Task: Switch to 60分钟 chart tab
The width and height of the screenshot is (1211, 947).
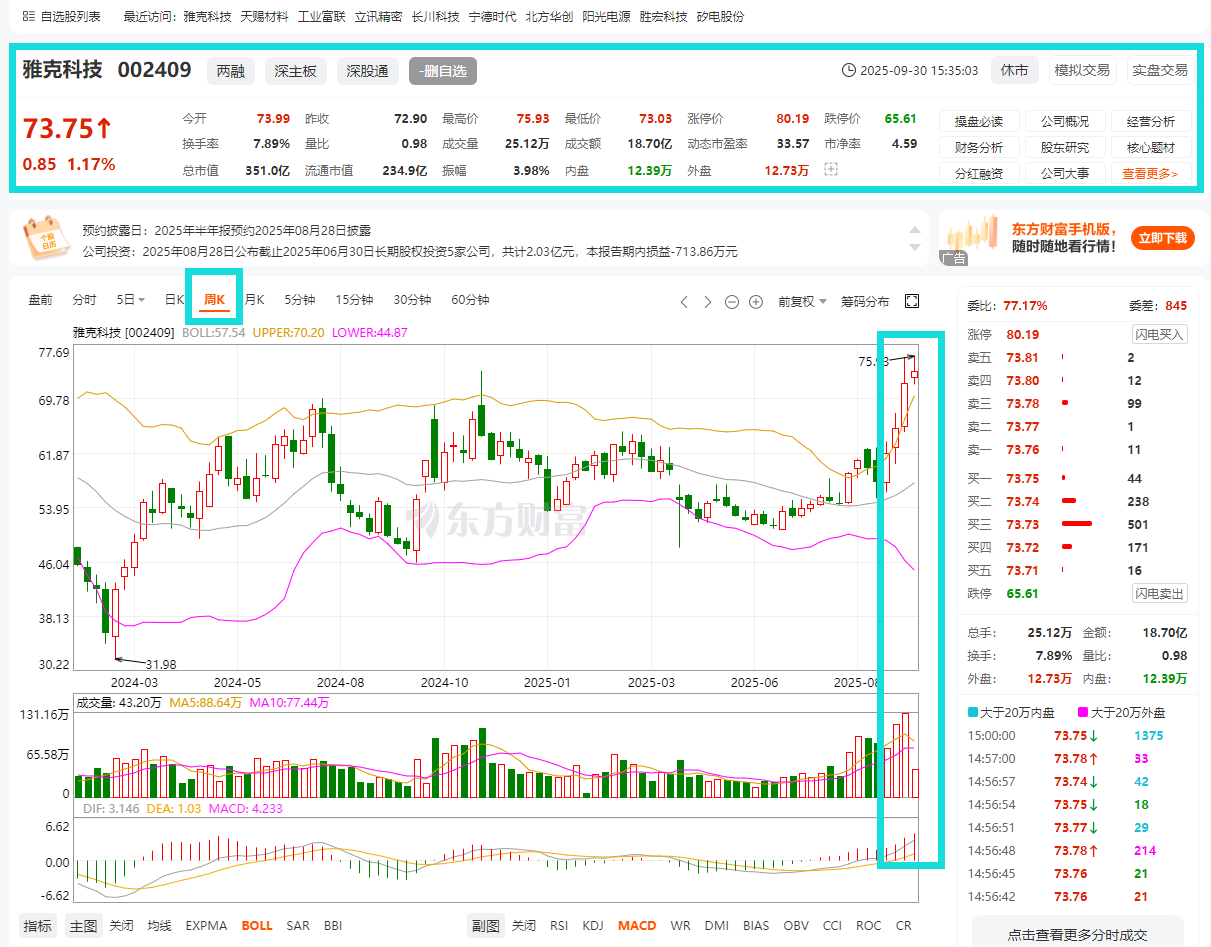Action: [x=470, y=300]
